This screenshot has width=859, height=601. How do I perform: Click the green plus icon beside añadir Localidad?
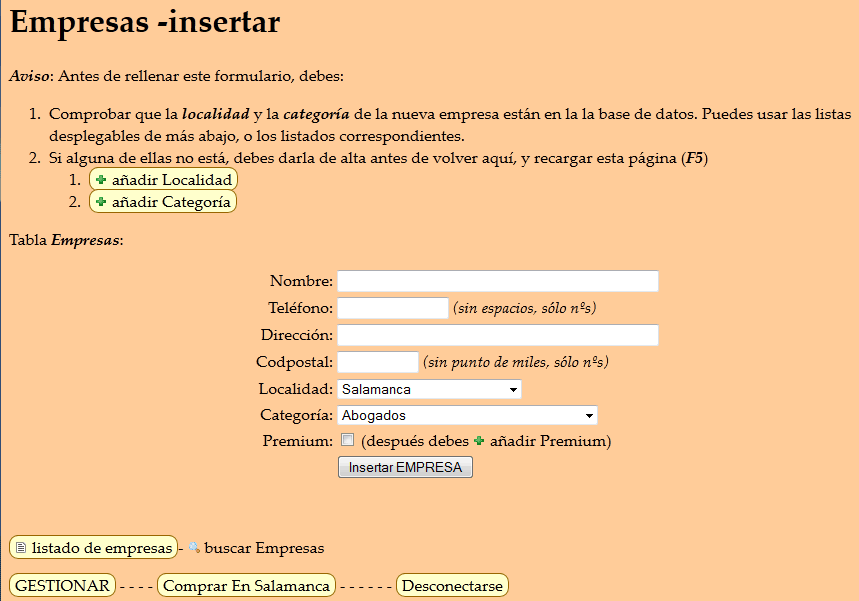coord(101,180)
